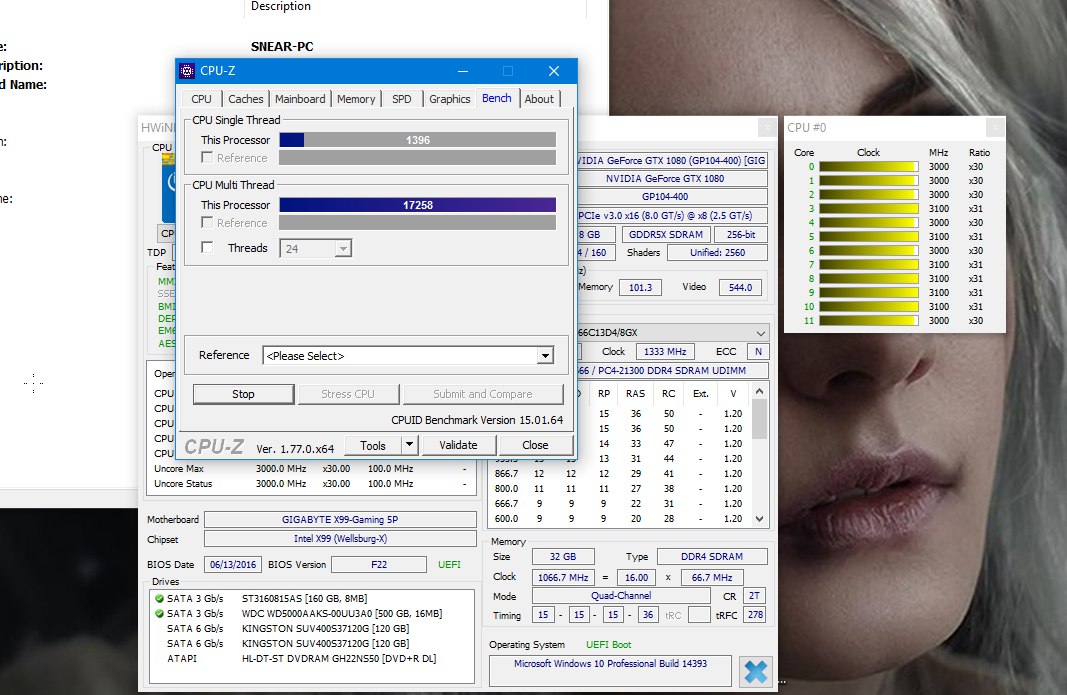Click the Multi Thread score progress bar
Image resolution: width=1067 pixels, height=695 pixels.
pos(417,205)
